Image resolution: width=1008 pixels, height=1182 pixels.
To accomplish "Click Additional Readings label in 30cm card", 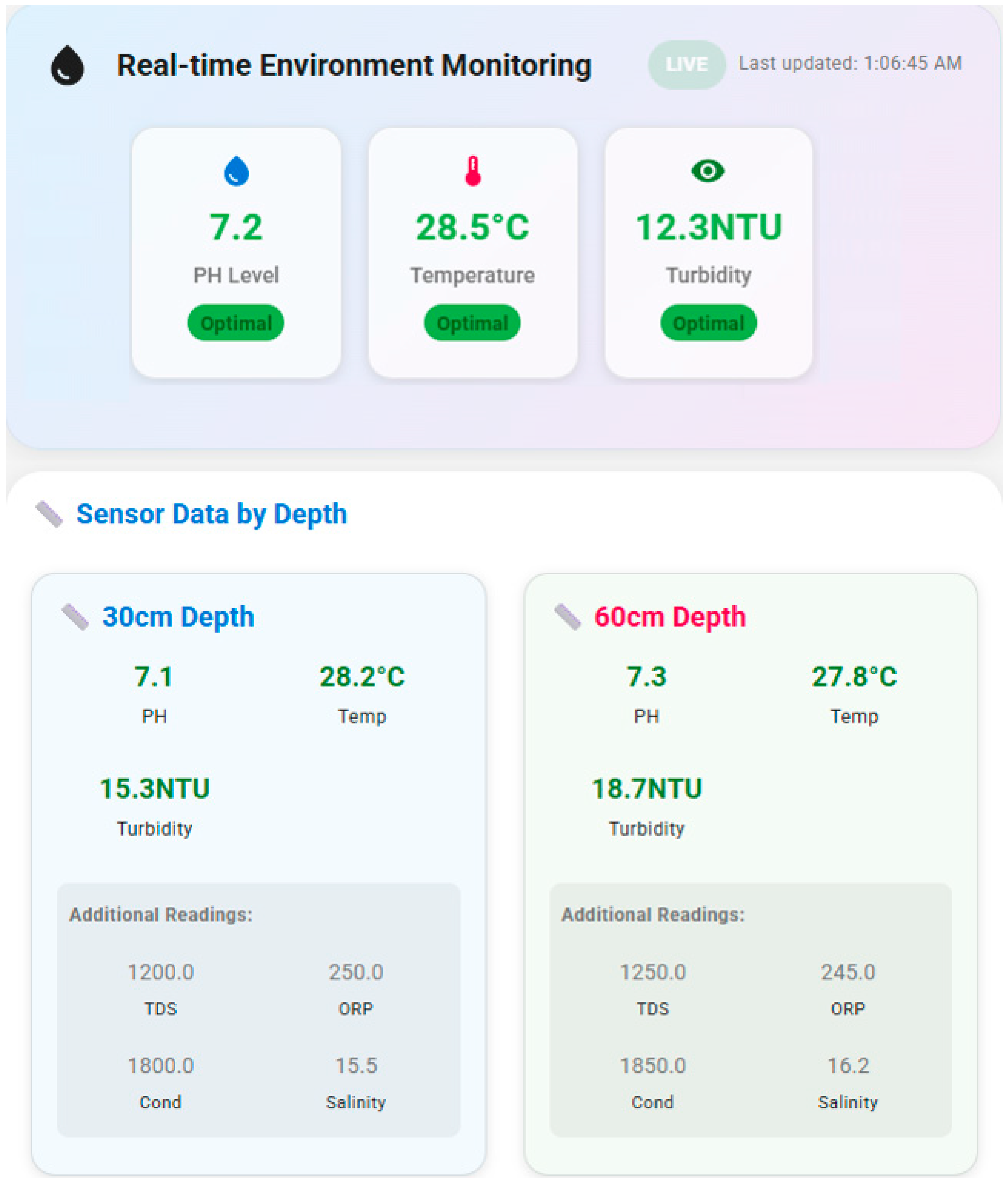I will [x=161, y=915].
